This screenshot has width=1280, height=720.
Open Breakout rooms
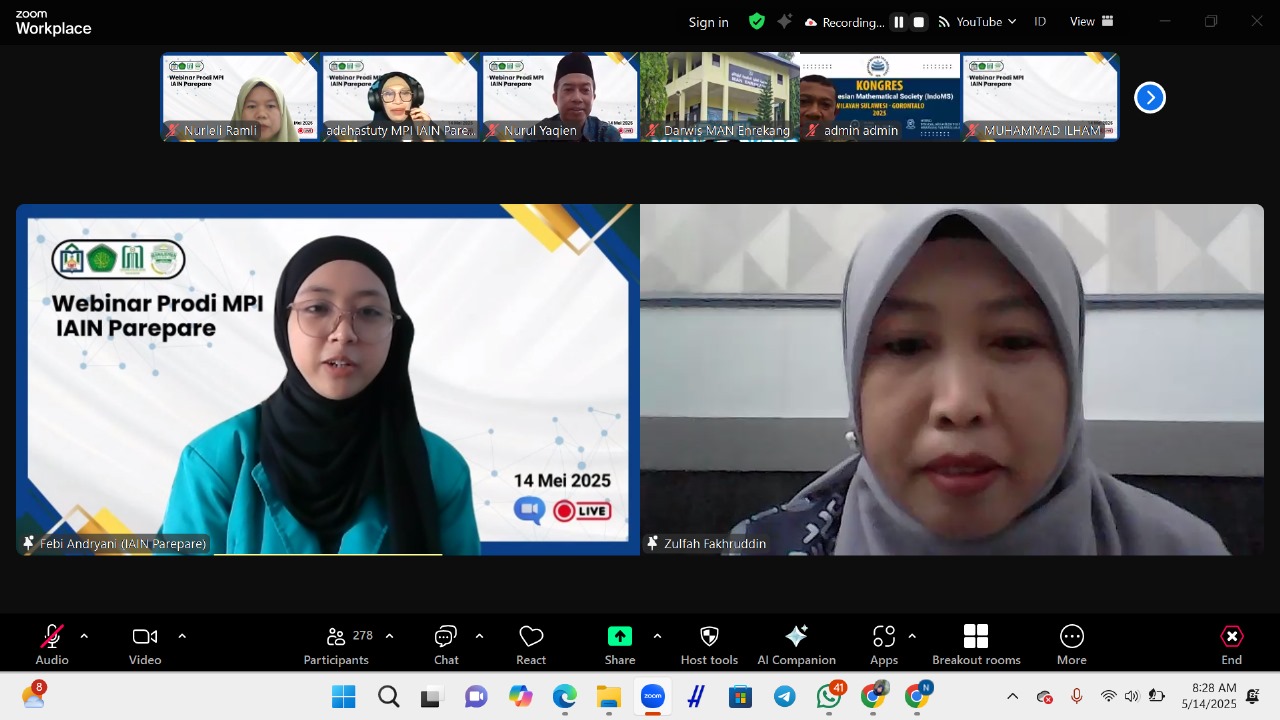tap(976, 644)
